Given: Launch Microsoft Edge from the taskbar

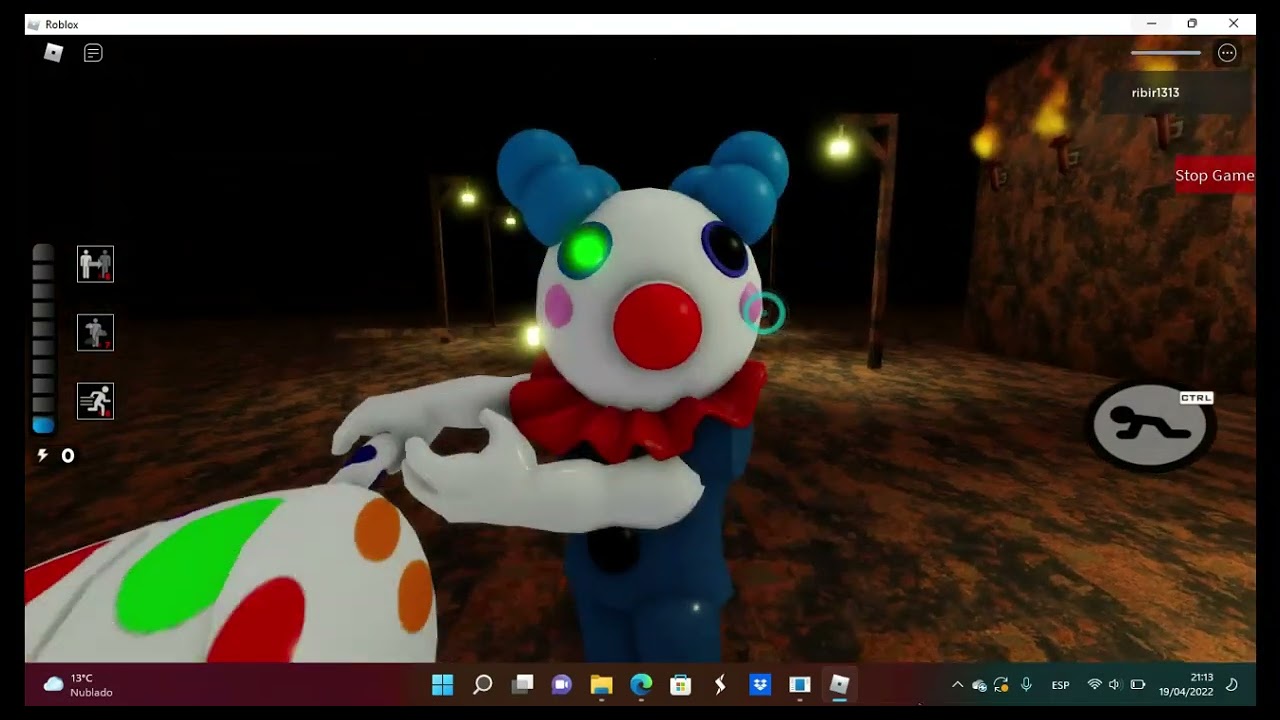Looking at the screenshot, I should pyautogui.click(x=641, y=685).
